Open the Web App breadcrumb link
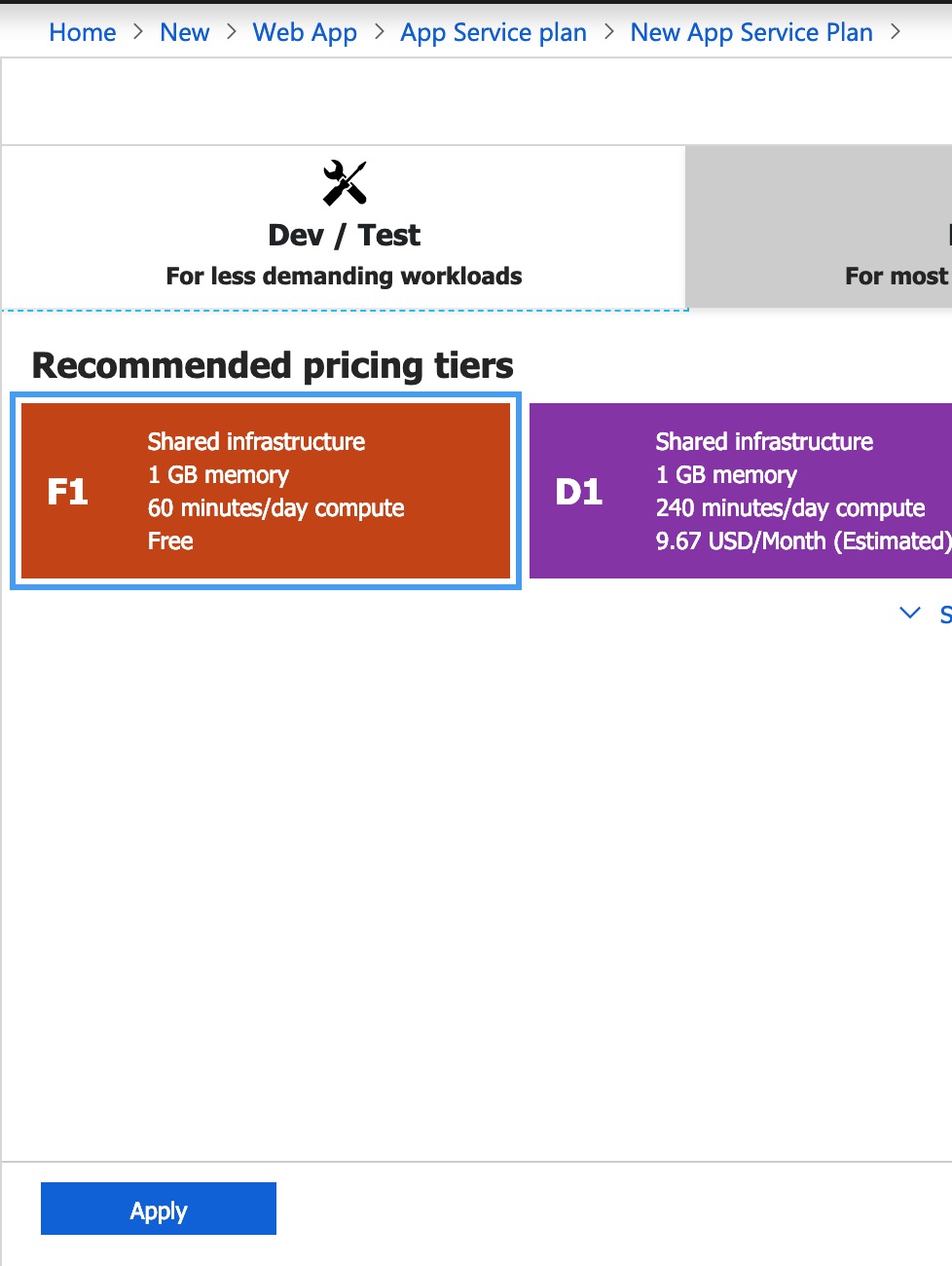 305,32
